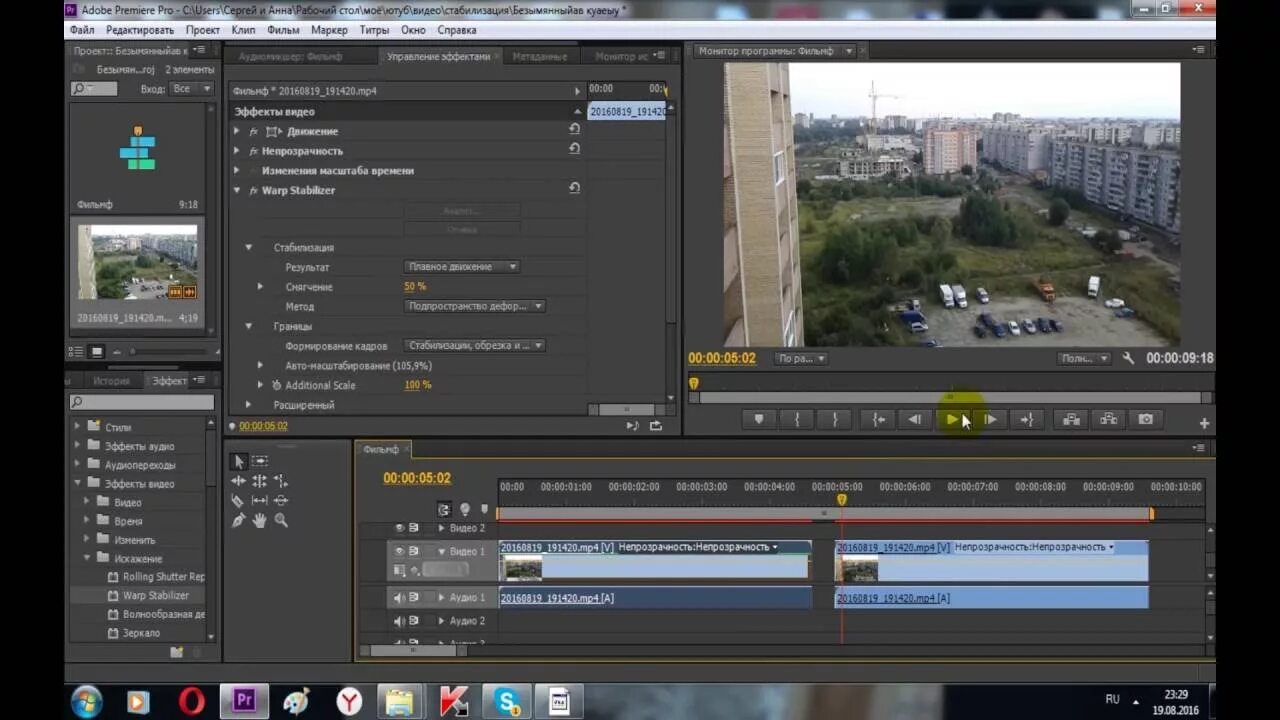The image size is (1280, 720).
Task: Toggle Видео 1 track visibility eye
Action: (399, 551)
